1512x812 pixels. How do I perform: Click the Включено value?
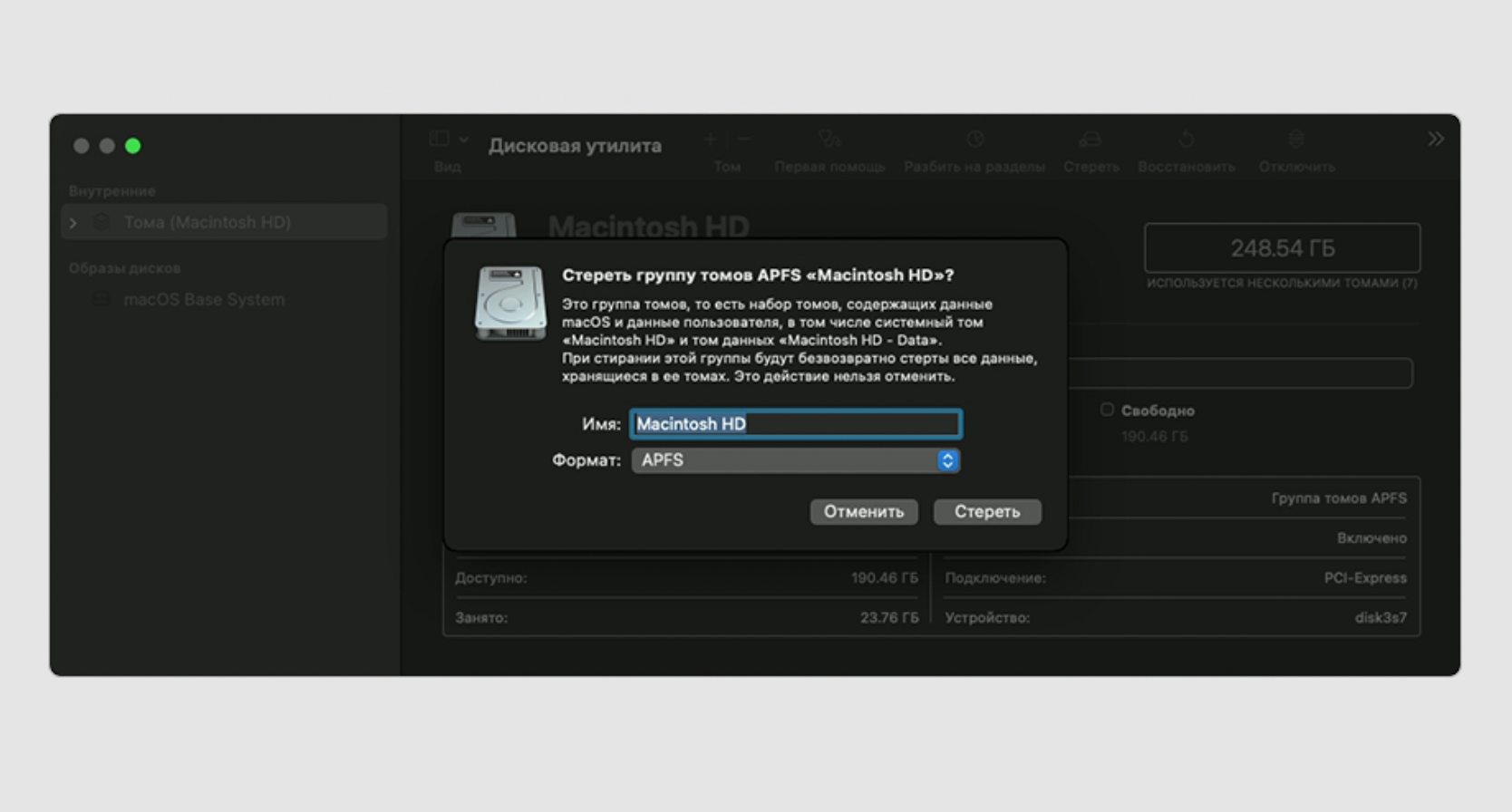tap(1371, 538)
